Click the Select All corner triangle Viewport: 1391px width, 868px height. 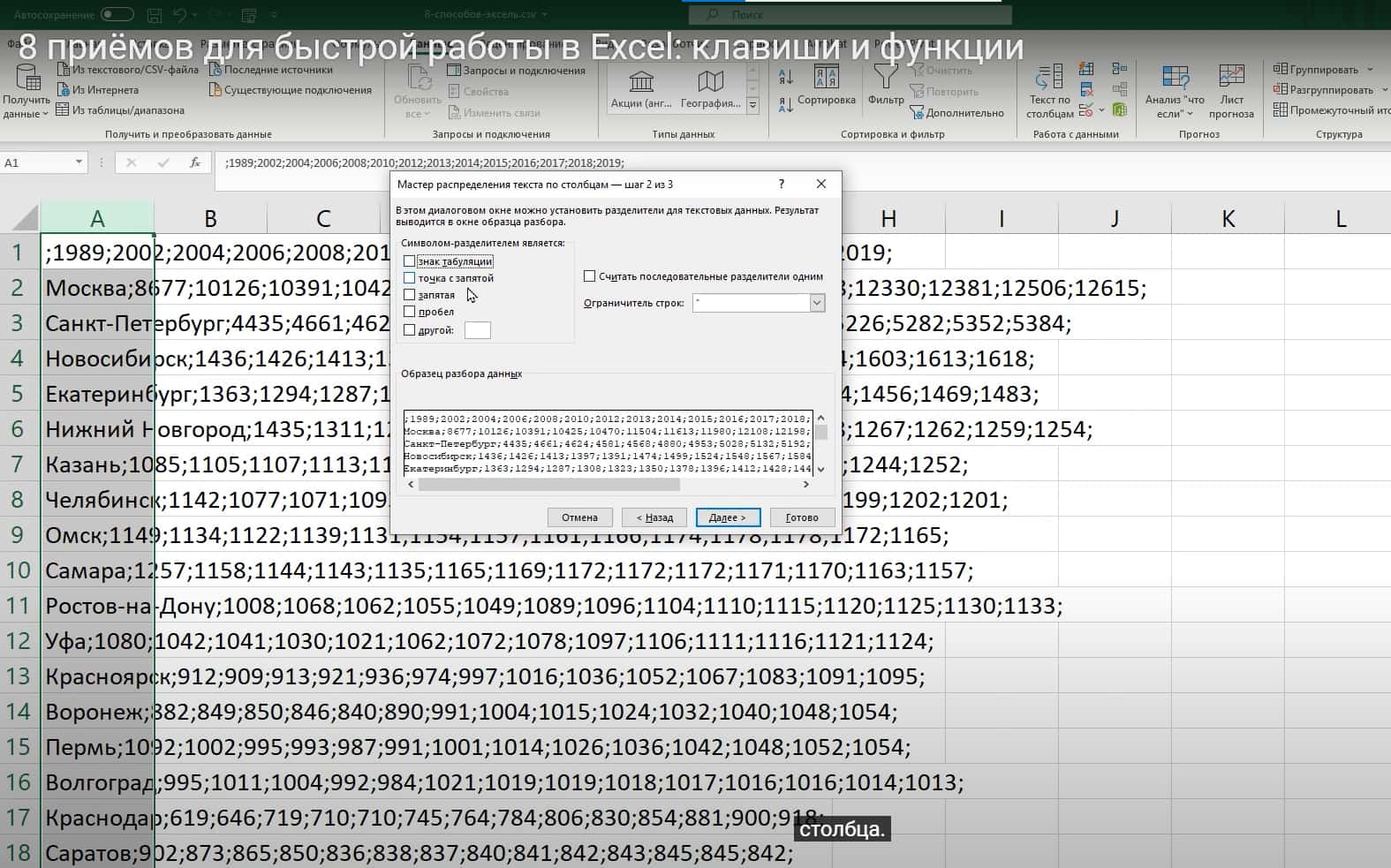click(x=26, y=218)
